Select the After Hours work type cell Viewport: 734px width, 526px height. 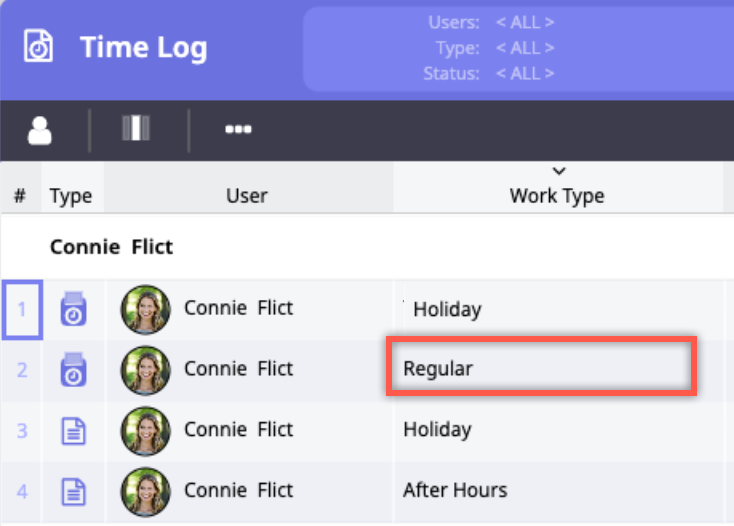[x=455, y=490]
